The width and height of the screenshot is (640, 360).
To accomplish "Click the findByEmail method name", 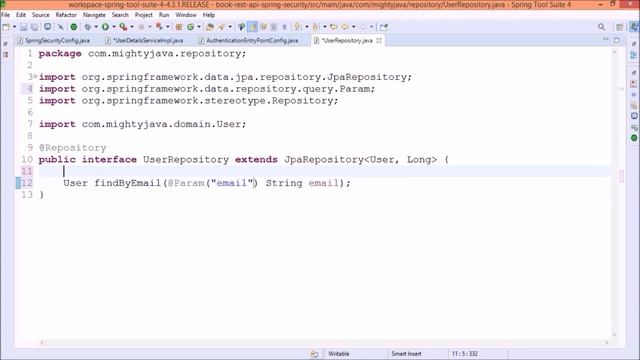I will click(x=128, y=183).
